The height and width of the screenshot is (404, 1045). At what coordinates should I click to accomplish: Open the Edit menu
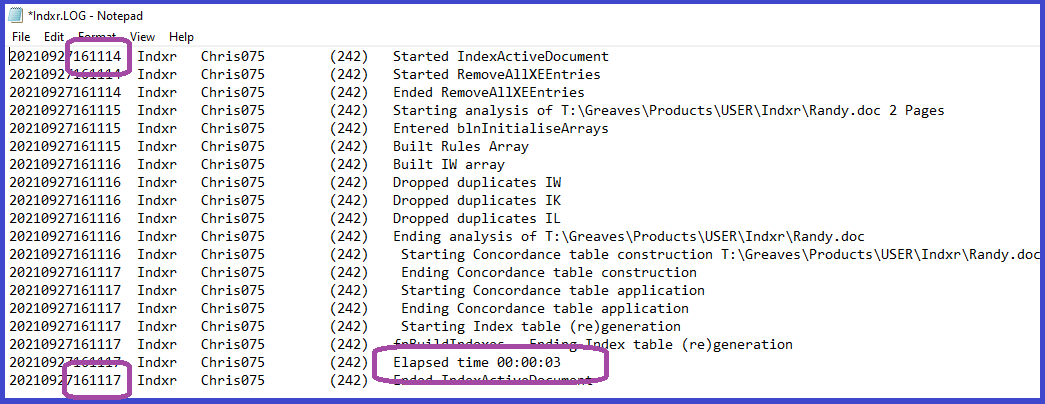pyautogui.click(x=54, y=37)
